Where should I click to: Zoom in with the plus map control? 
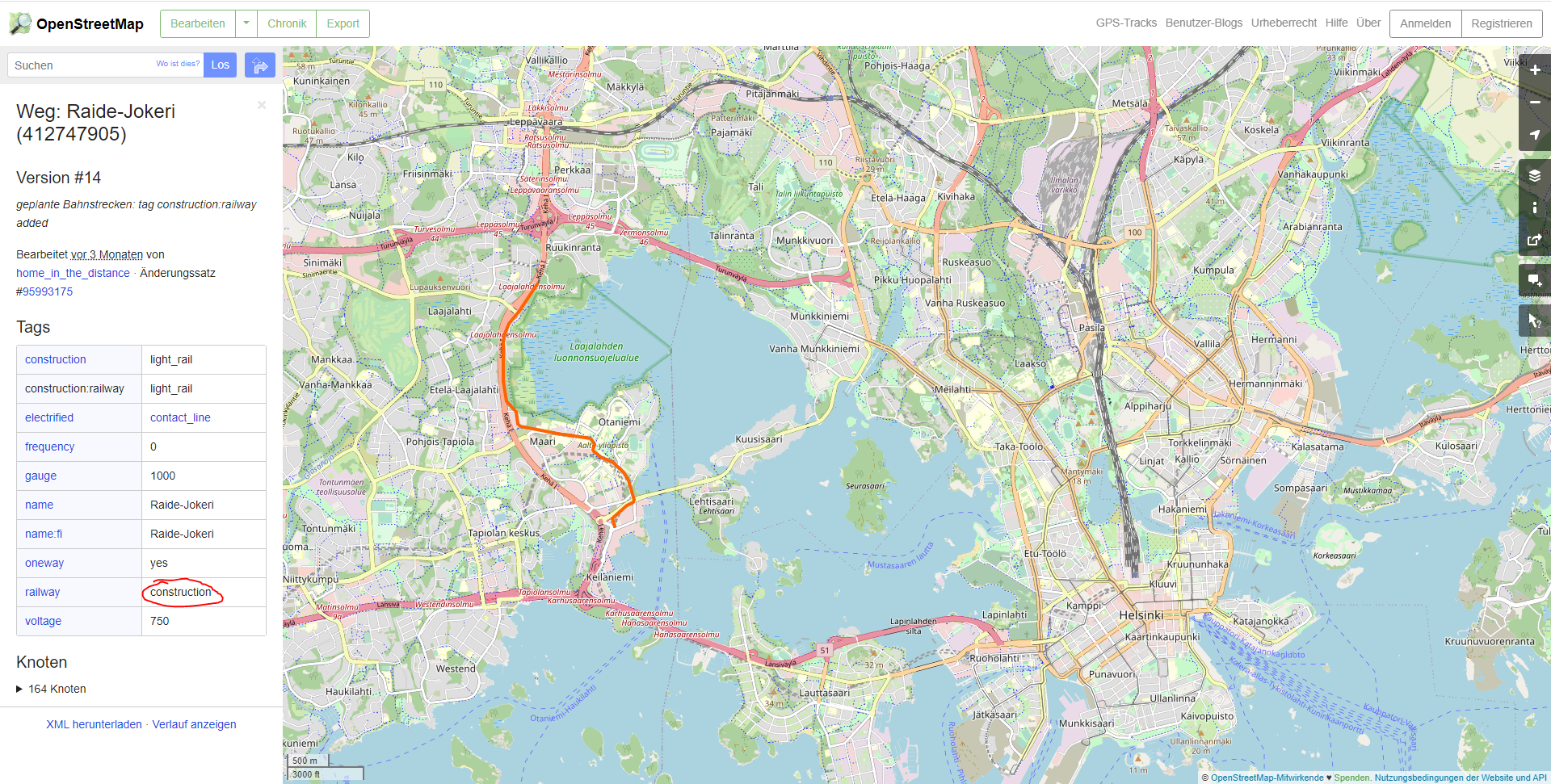(x=1535, y=70)
